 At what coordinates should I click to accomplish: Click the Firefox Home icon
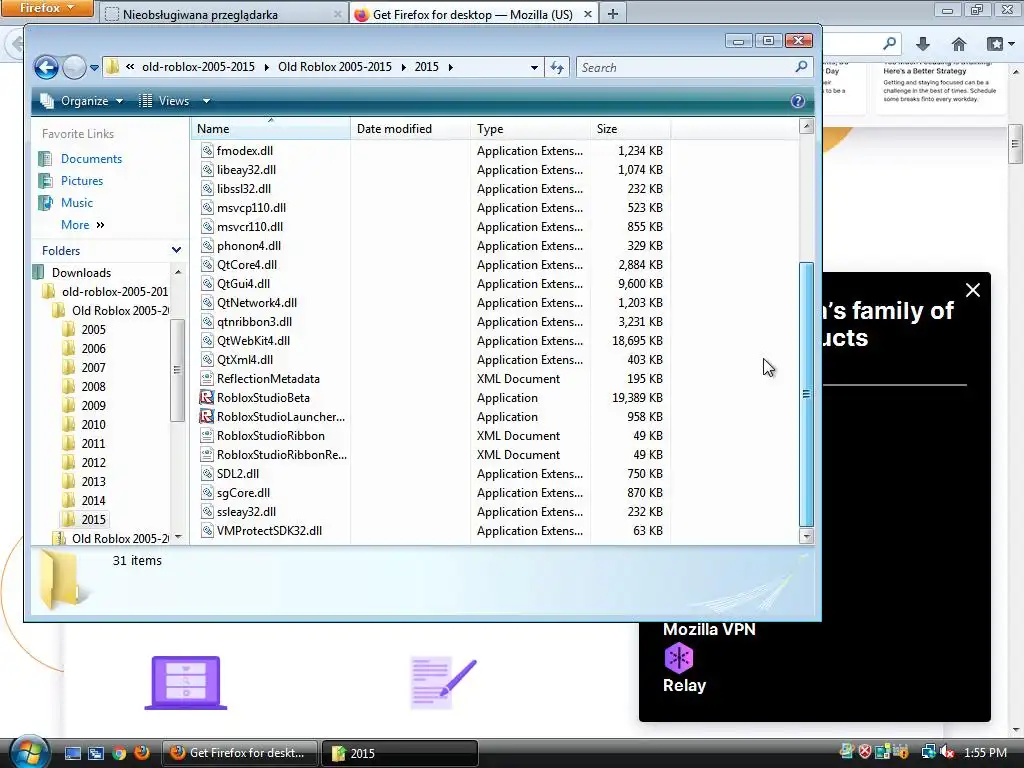959,44
